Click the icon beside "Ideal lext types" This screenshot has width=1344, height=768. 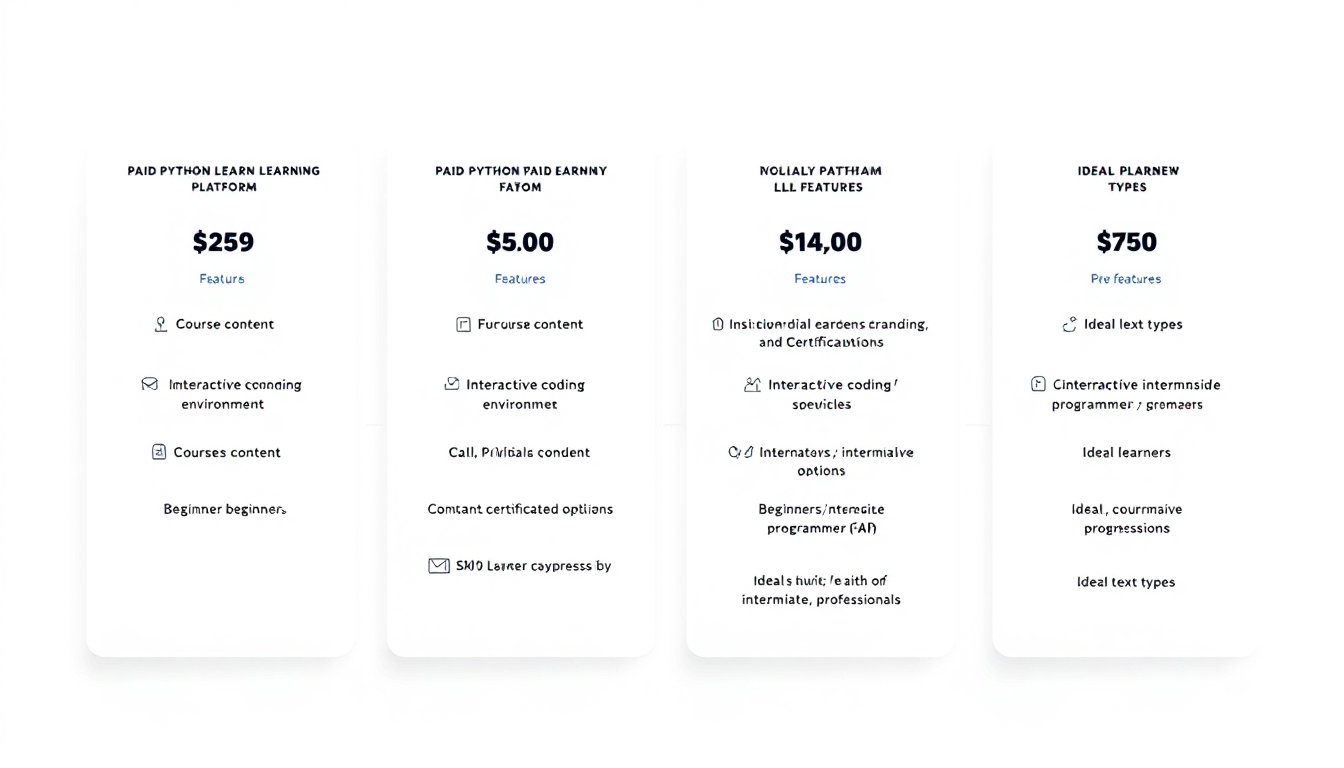(1069, 324)
